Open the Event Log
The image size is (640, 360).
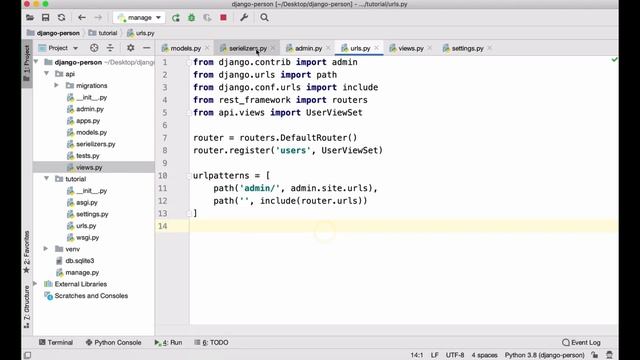click(581, 342)
